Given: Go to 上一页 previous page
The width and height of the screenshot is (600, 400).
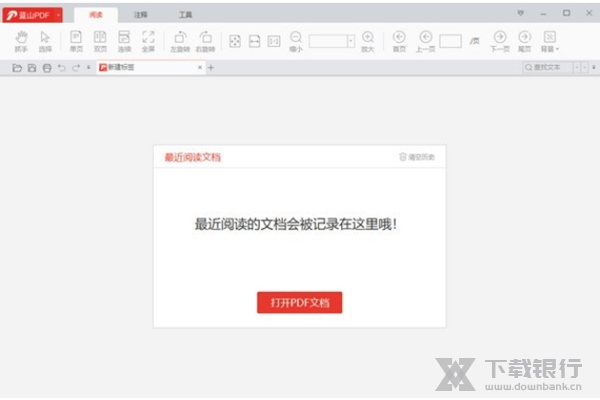Looking at the screenshot, I should (x=426, y=41).
